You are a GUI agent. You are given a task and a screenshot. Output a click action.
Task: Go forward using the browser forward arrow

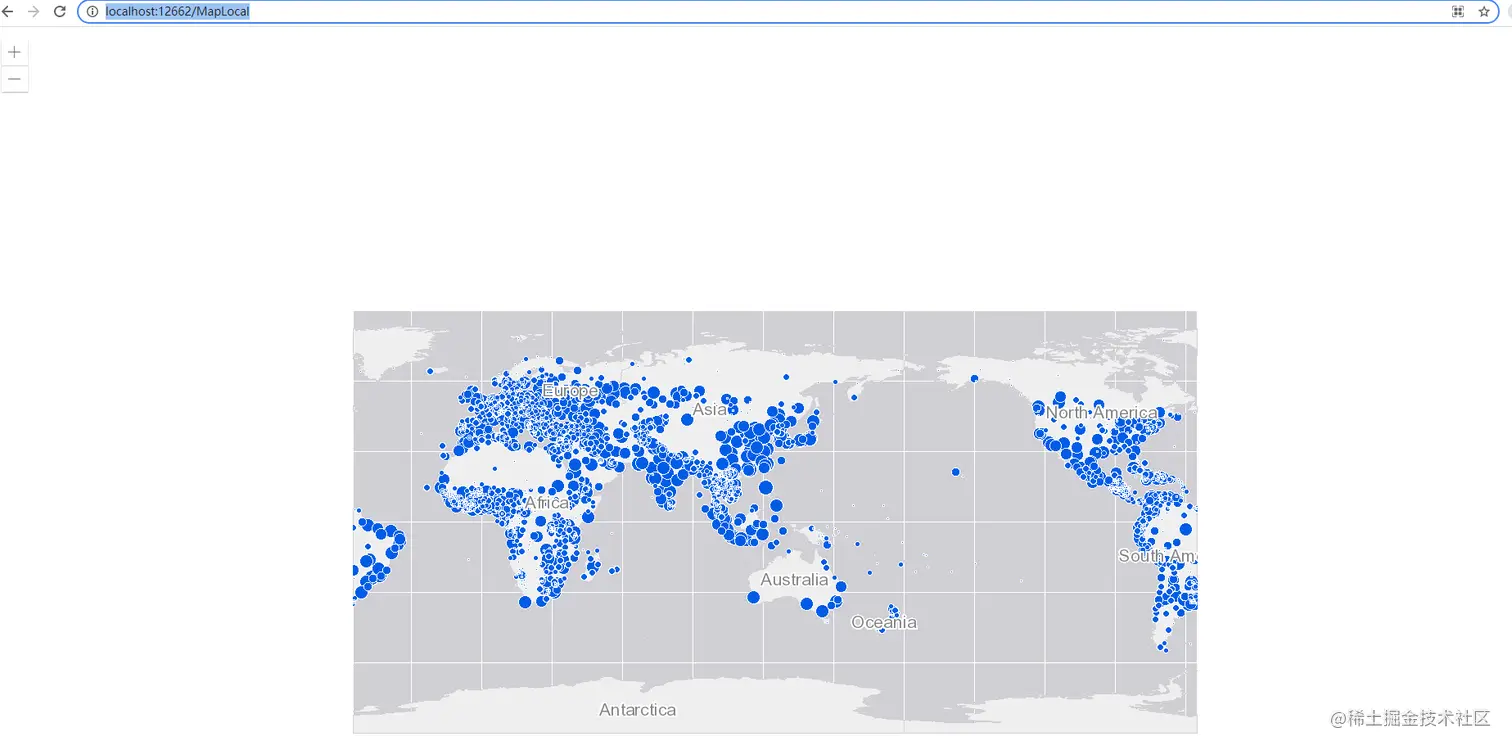click(x=33, y=12)
